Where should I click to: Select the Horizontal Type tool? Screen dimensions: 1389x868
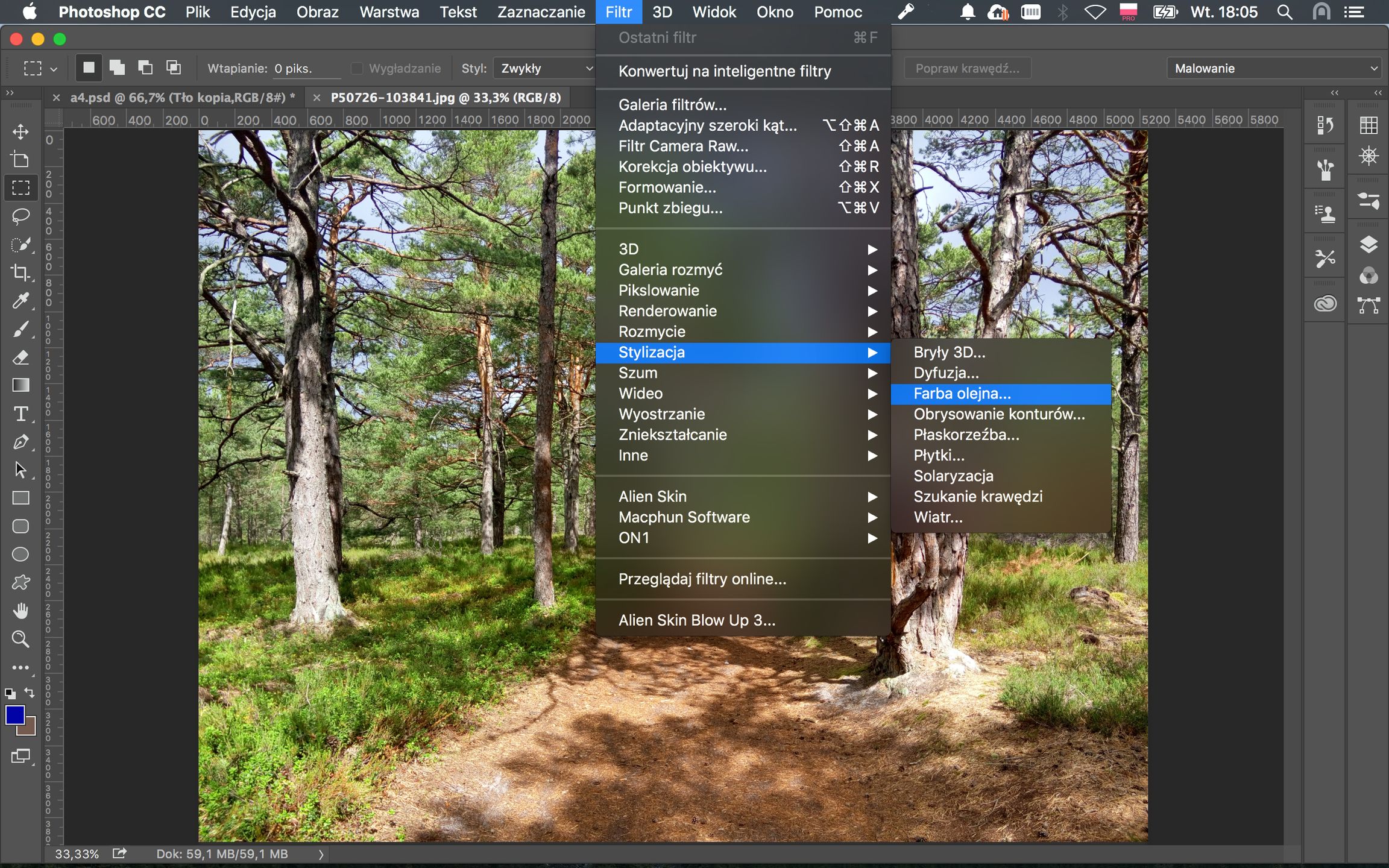tap(20, 414)
